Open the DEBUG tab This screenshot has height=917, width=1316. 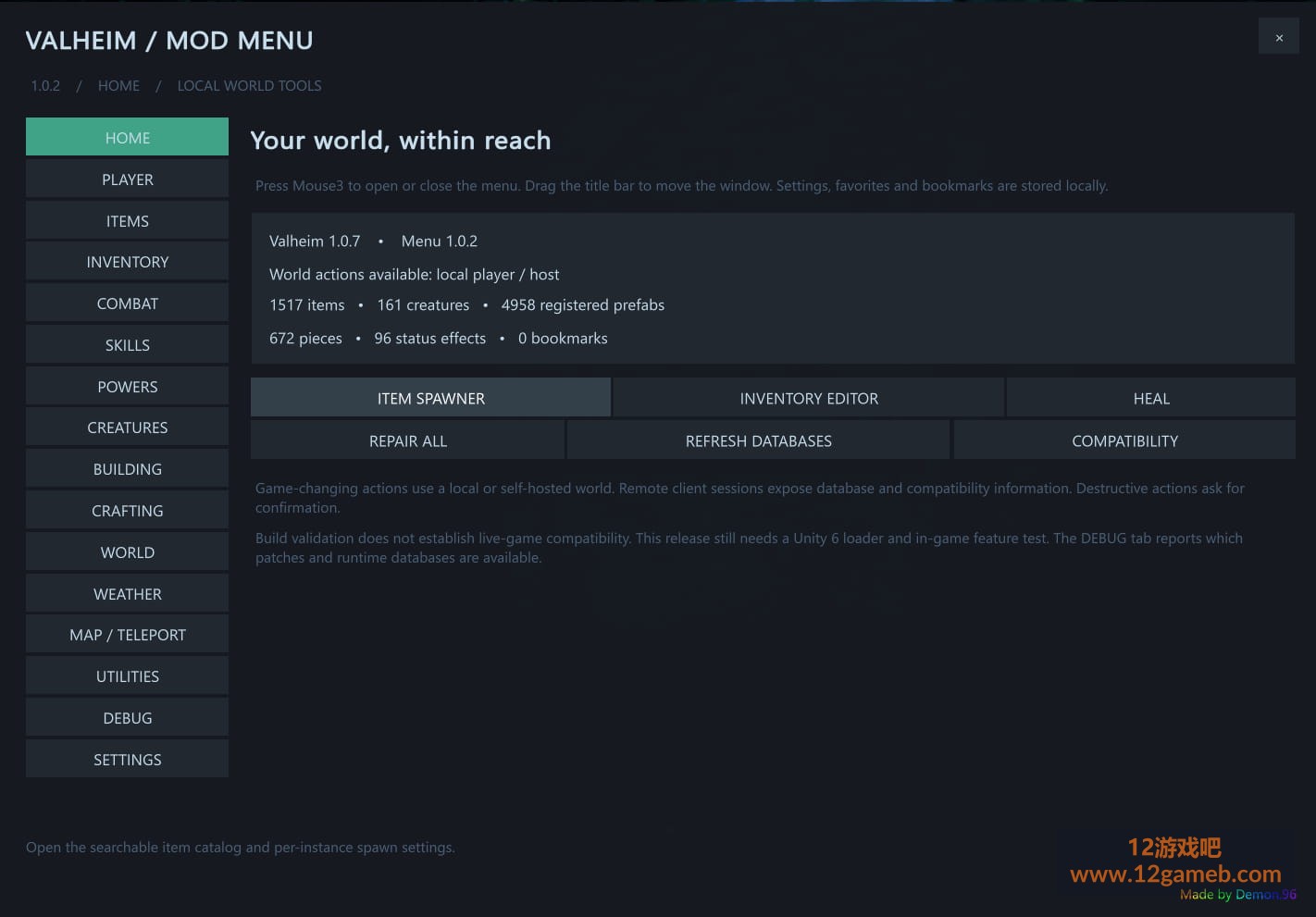[127, 718]
